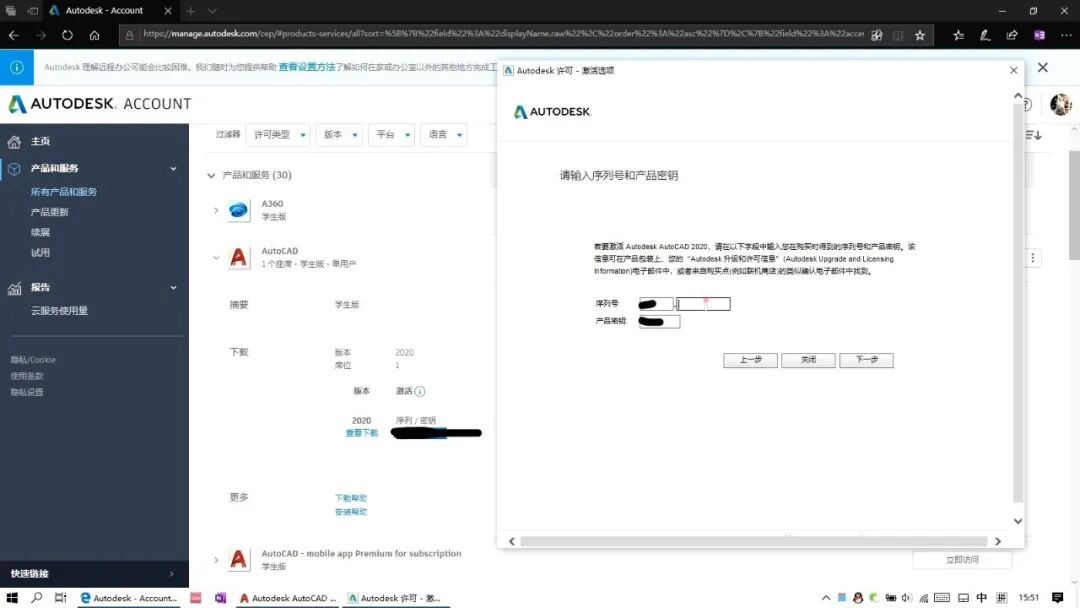Open the share page icon
Viewport: 1080px width, 608px height.
tap(1012, 35)
